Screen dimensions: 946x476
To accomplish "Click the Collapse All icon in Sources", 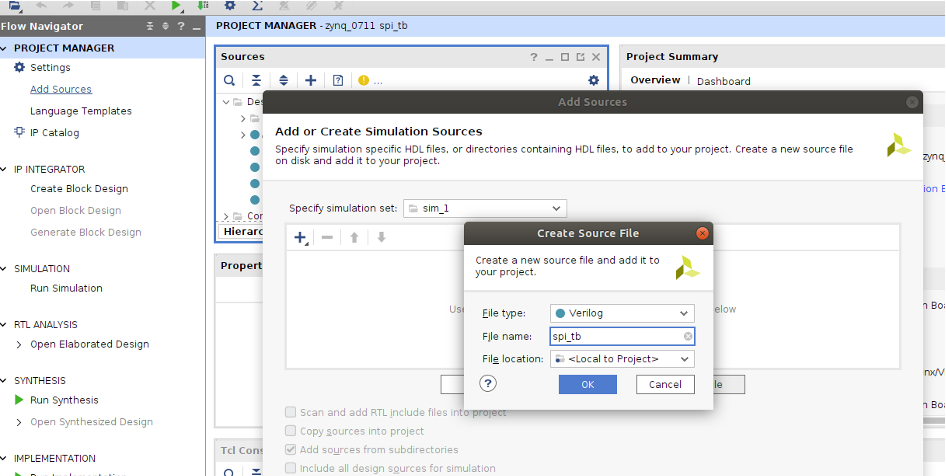I will click(256, 81).
